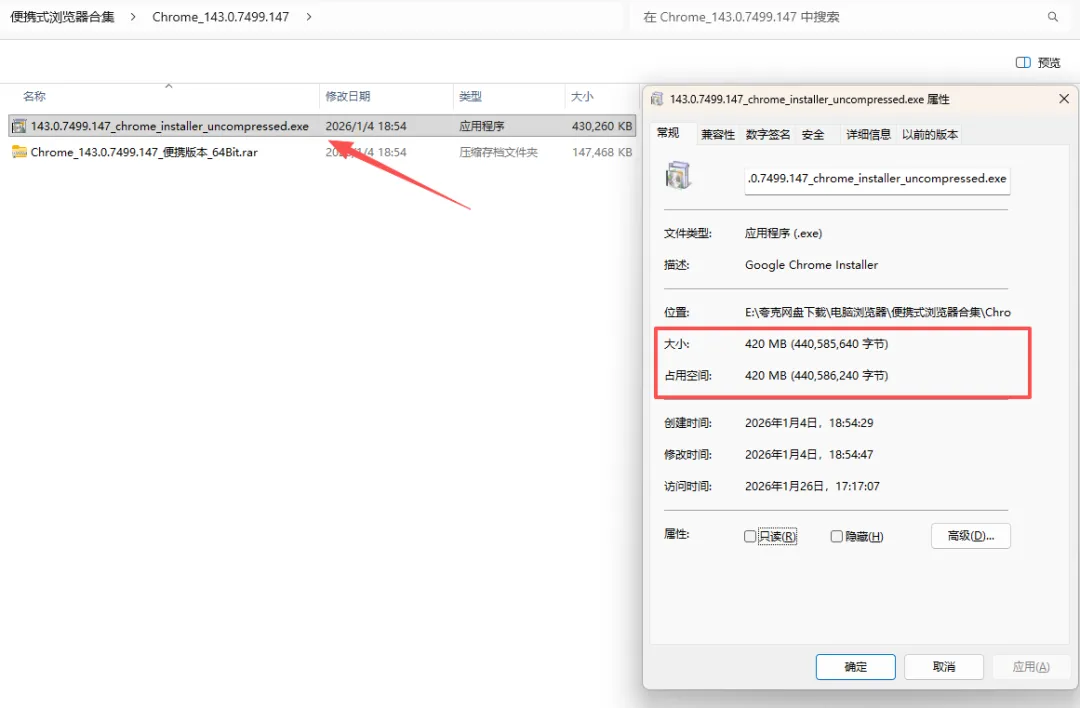Click the installer icon in properties dialog
Screen dimensions: 1080x708
point(678,176)
